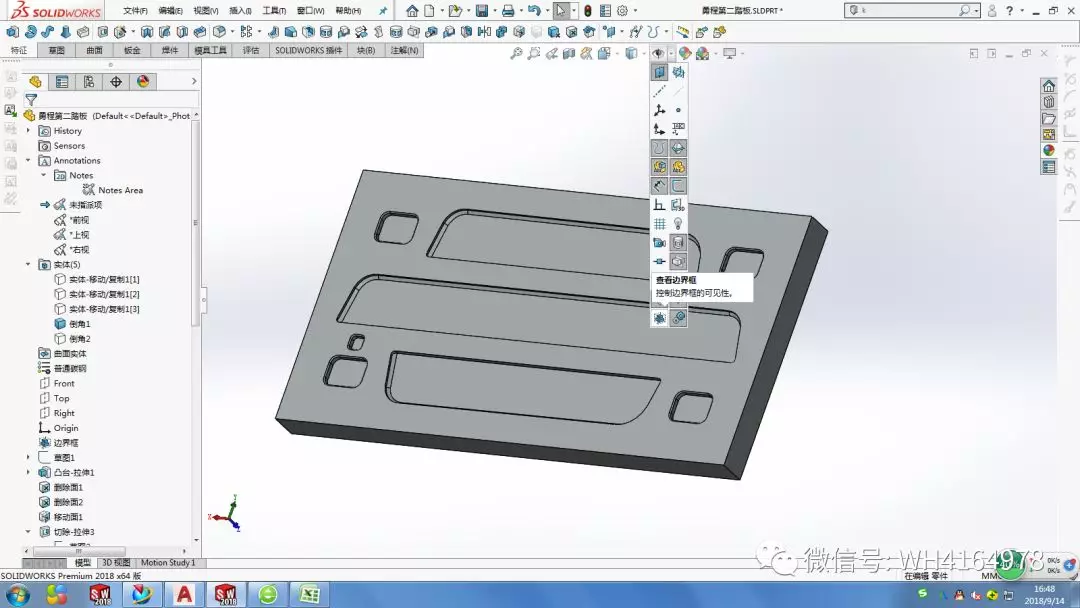Expand the History tree node
1080x608 pixels.
[x=28, y=131]
